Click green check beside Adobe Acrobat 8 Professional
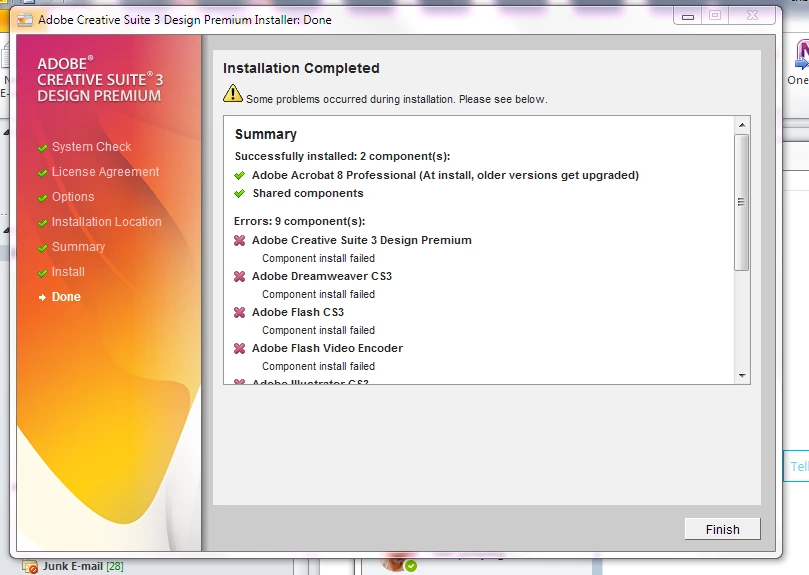Image resolution: width=809 pixels, height=575 pixels. point(239,175)
